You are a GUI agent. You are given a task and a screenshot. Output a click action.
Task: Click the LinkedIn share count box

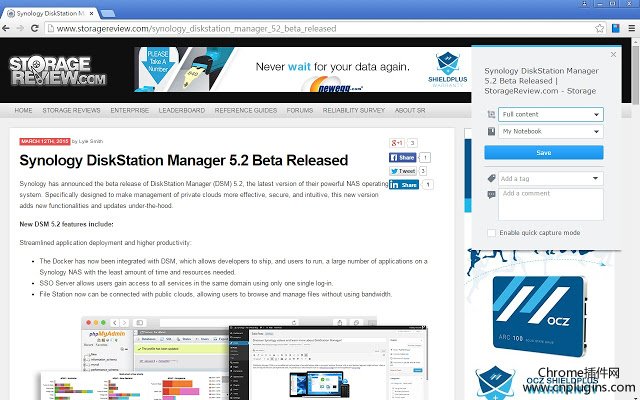point(428,184)
